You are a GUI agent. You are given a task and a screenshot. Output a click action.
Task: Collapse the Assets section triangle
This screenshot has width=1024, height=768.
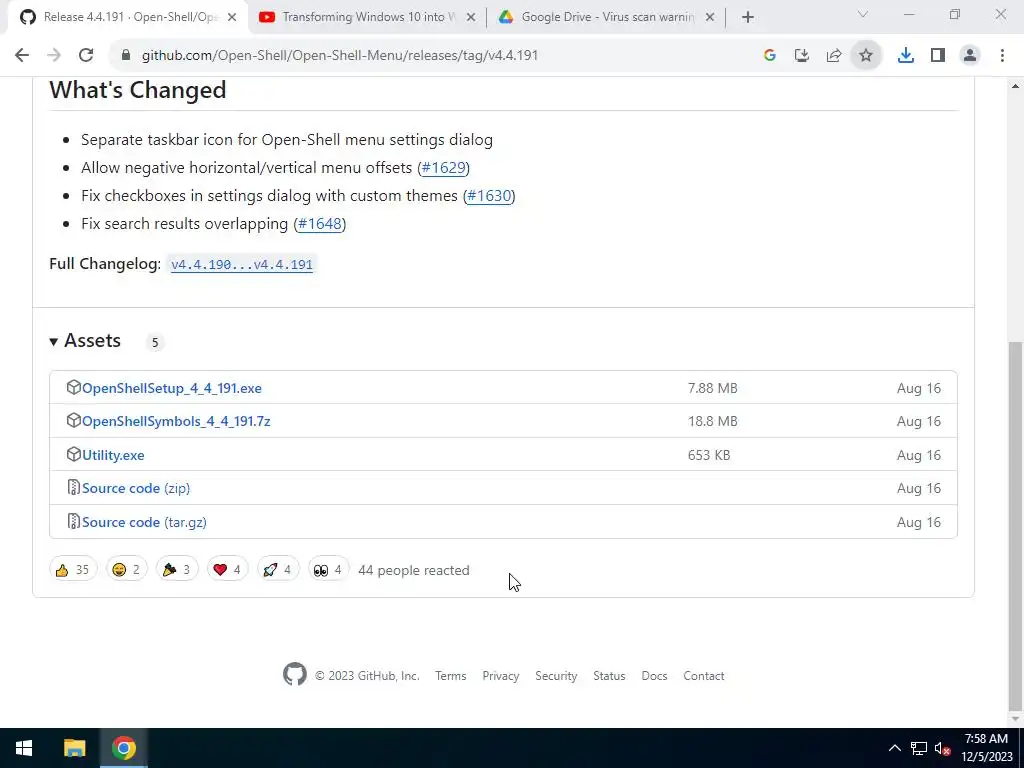click(54, 342)
